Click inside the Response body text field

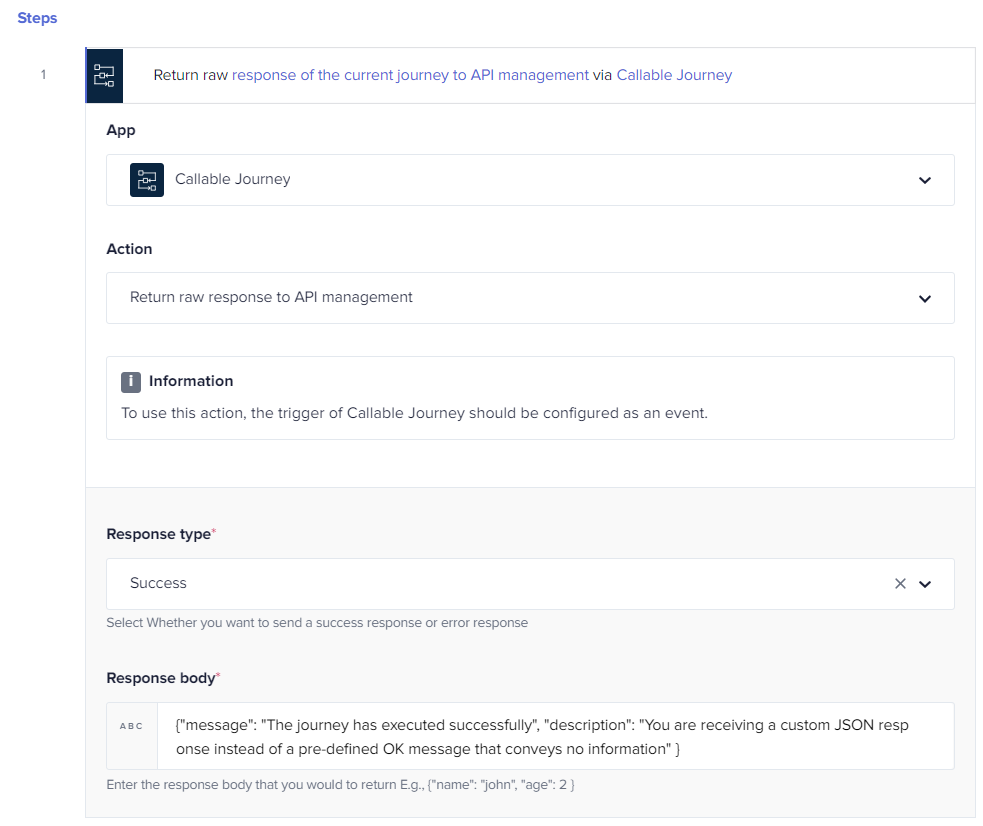pos(555,736)
